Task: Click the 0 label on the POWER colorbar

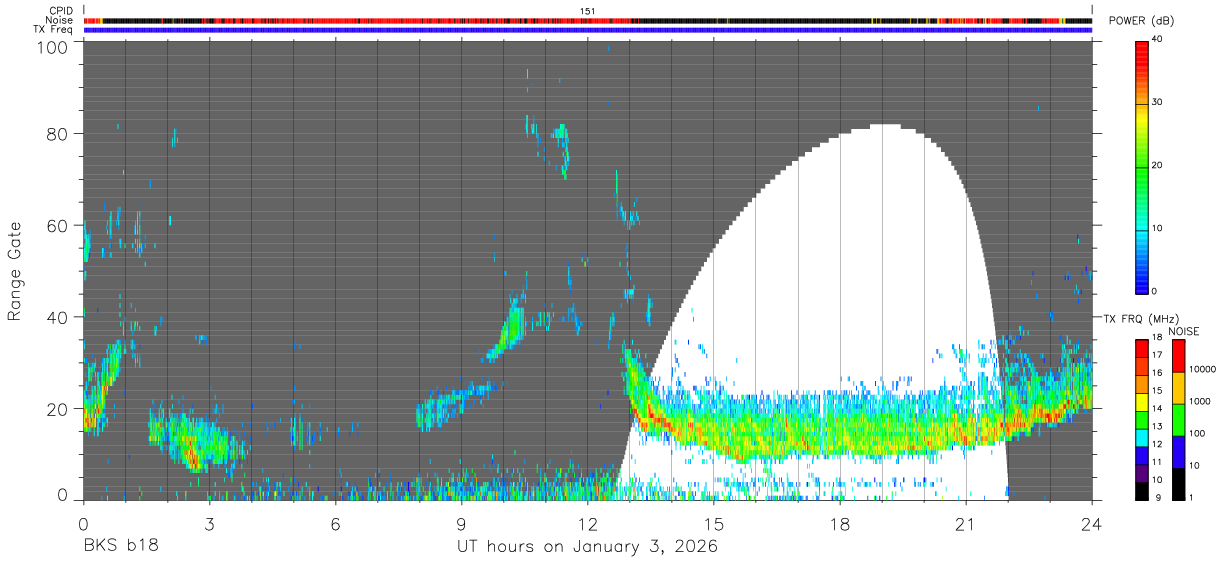Action: pos(1155,291)
